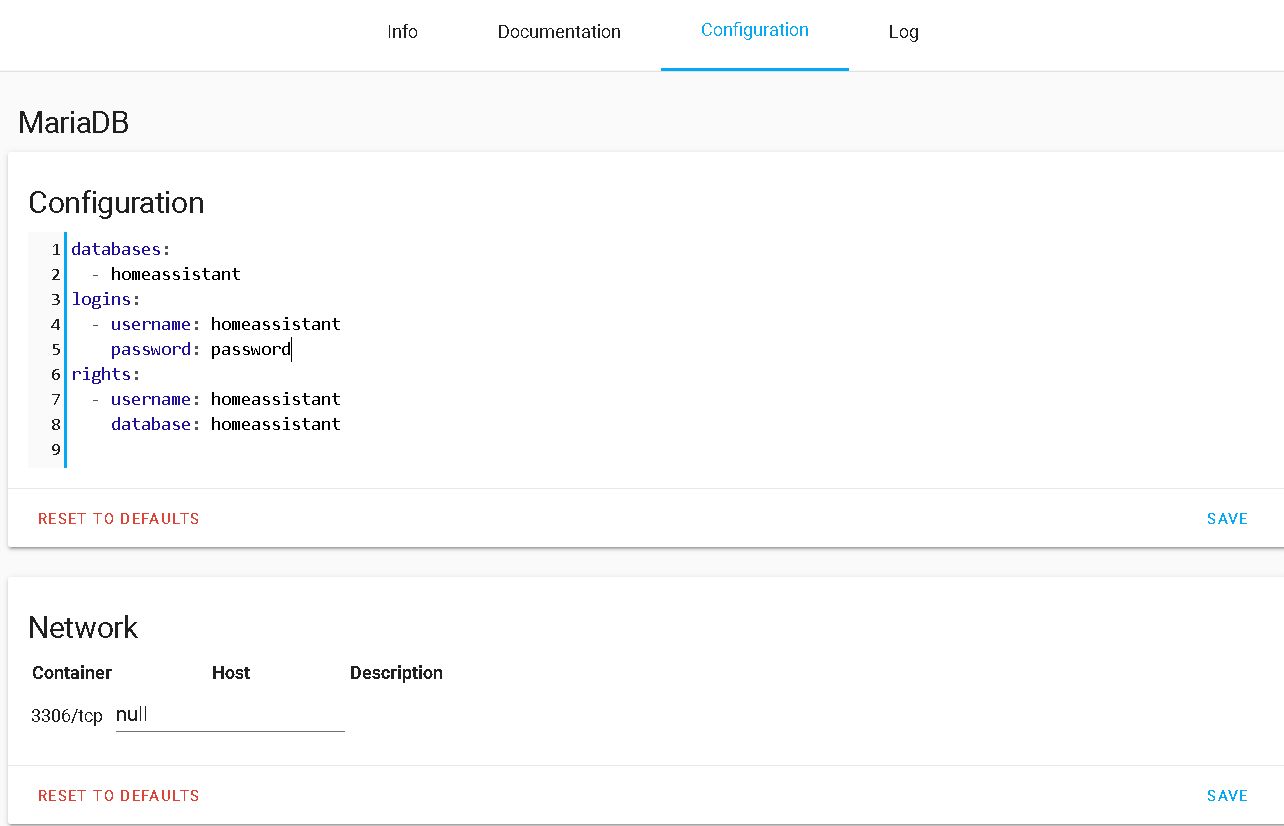Select the databases keyword on line 1
Viewport: 1284px width, 826px height.
pos(113,249)
